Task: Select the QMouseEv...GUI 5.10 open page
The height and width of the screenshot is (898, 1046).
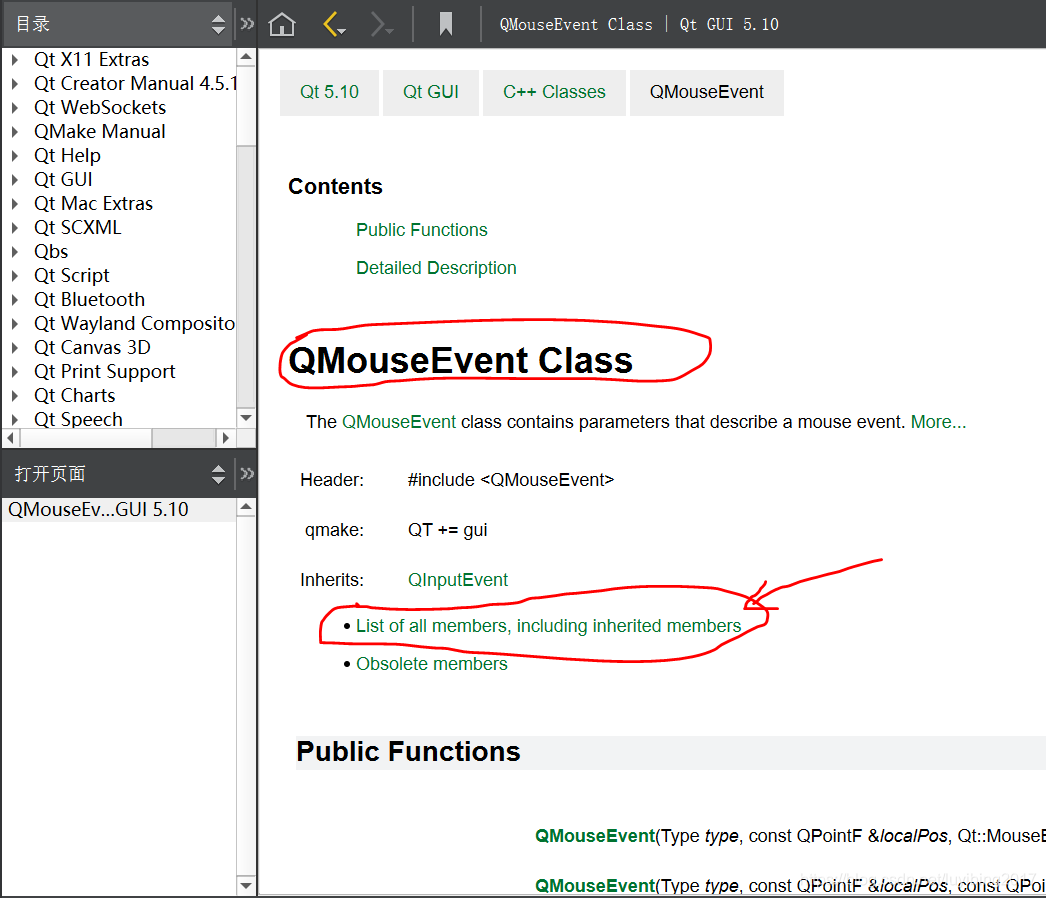Action: [119, 510]
